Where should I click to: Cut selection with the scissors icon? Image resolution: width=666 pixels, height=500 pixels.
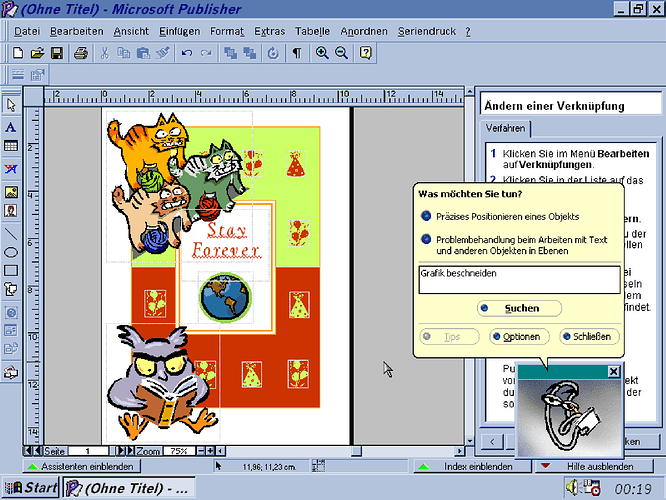pyautogui.click(x=104, y=53)
